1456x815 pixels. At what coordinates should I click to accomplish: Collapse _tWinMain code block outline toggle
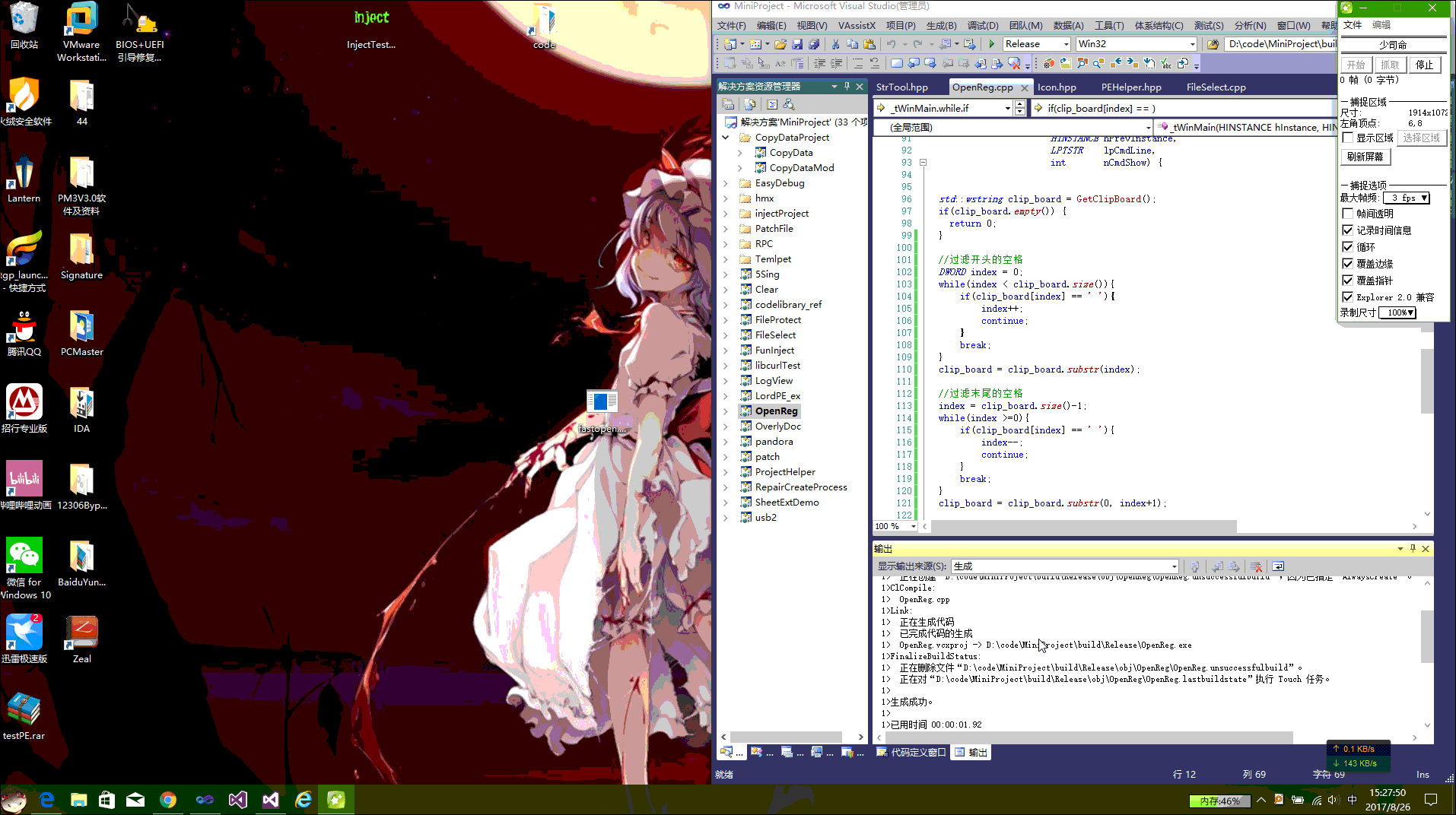click(x=923, y=163)
